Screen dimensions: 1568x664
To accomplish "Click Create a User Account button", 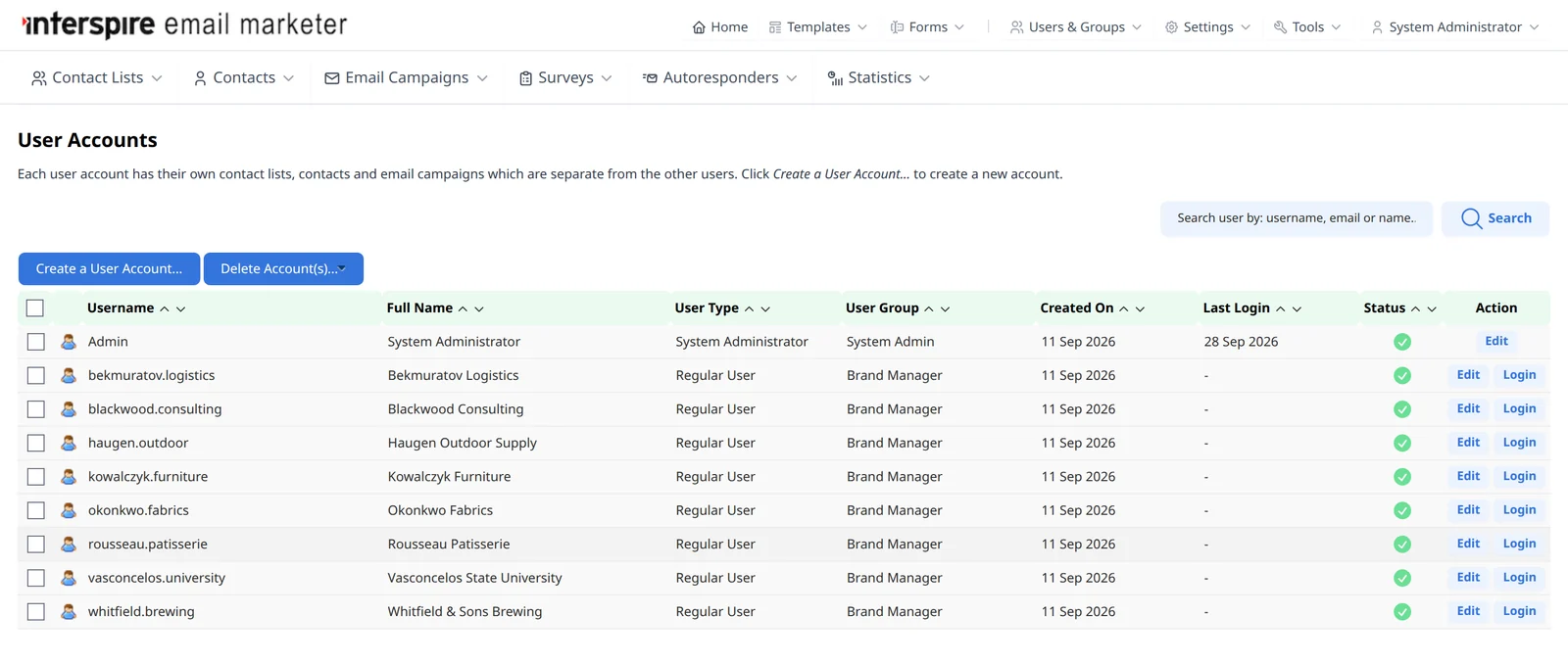I will coord(109,269).
